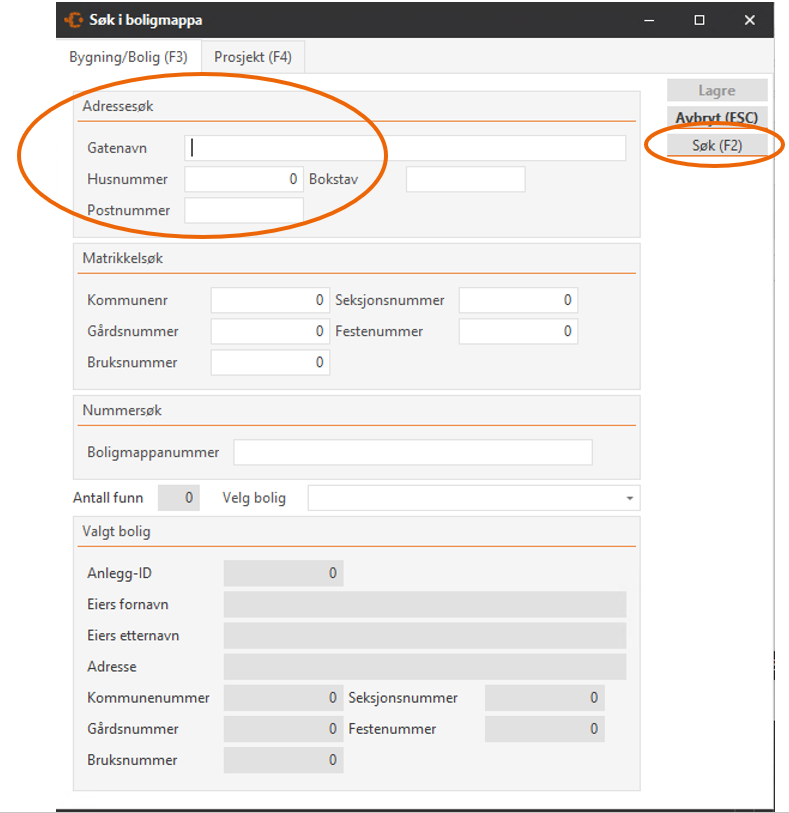This screenshot has height=813, width=789.
Task: Click the Boligmappanummer input field
Action: (x=413, y=453)
